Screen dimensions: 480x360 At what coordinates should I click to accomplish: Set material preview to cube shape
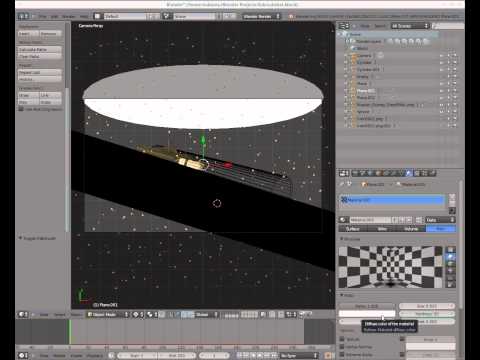450,264
